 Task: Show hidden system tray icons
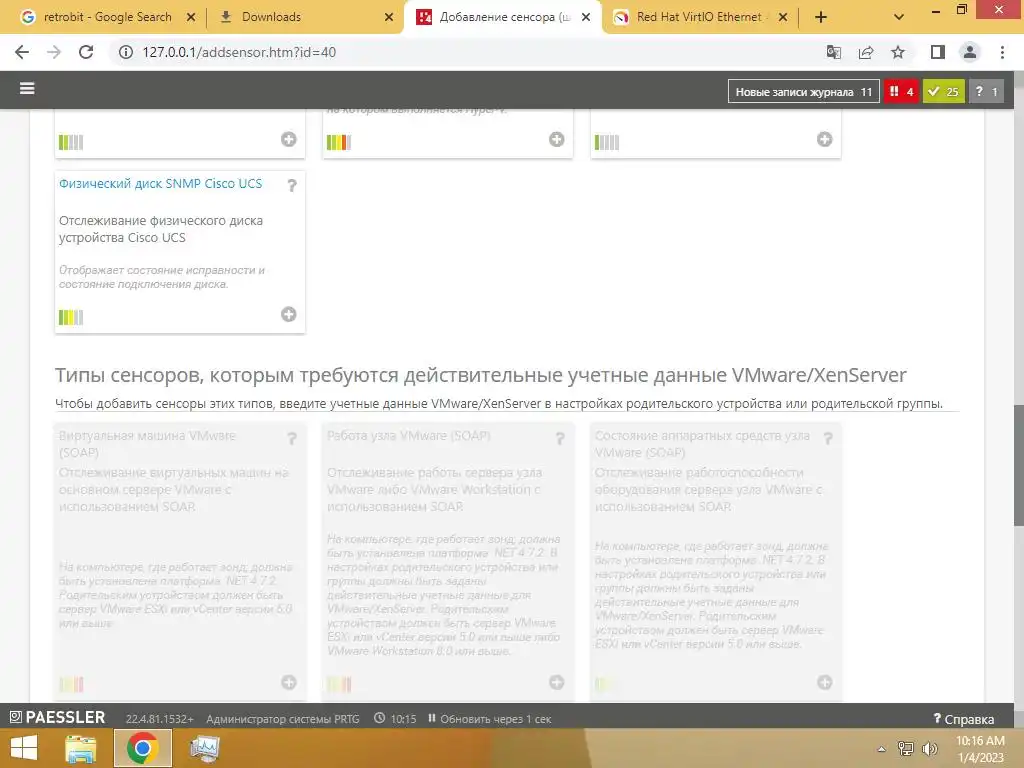(x=882, y=749)
